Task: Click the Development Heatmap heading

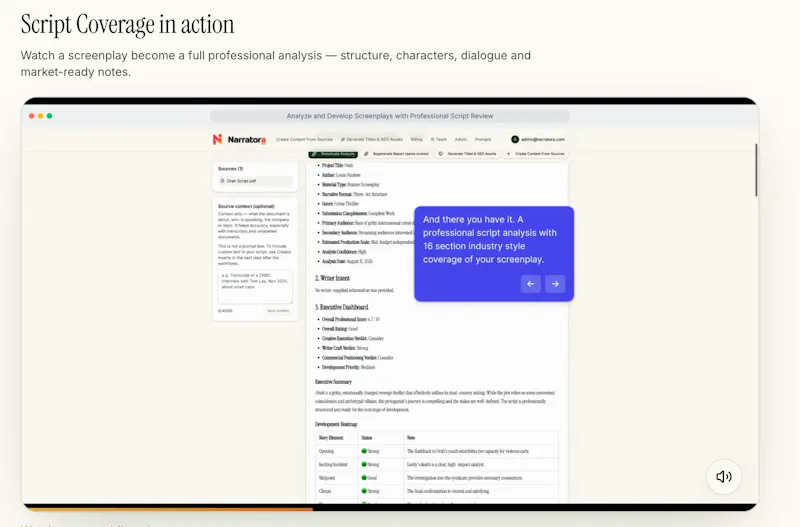Action: pyautogui.click(x=336, y=424)
